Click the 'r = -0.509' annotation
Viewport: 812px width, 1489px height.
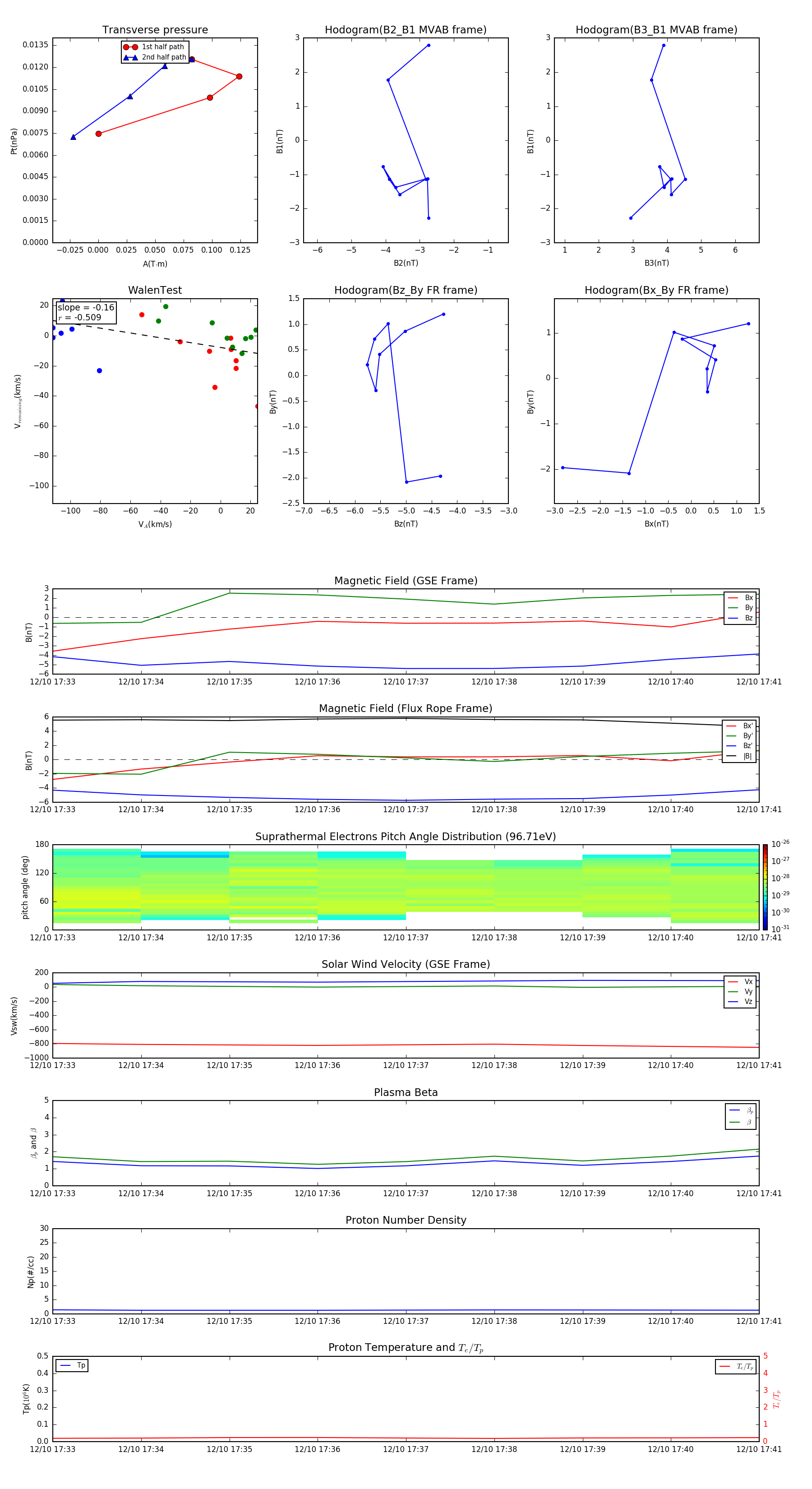point(80,317)
